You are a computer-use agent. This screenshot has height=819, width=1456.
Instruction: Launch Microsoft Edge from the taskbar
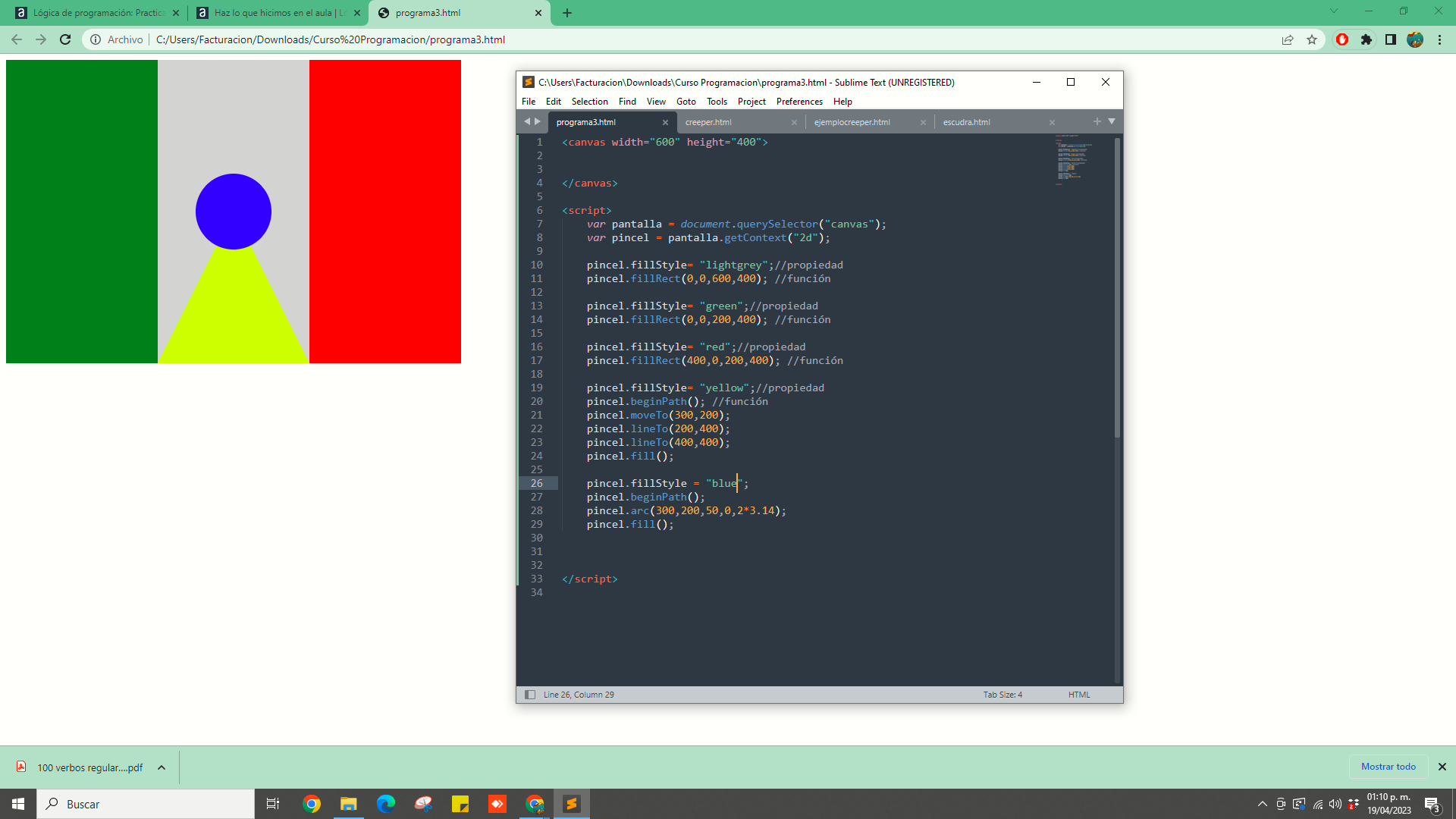tap(385, 804)
